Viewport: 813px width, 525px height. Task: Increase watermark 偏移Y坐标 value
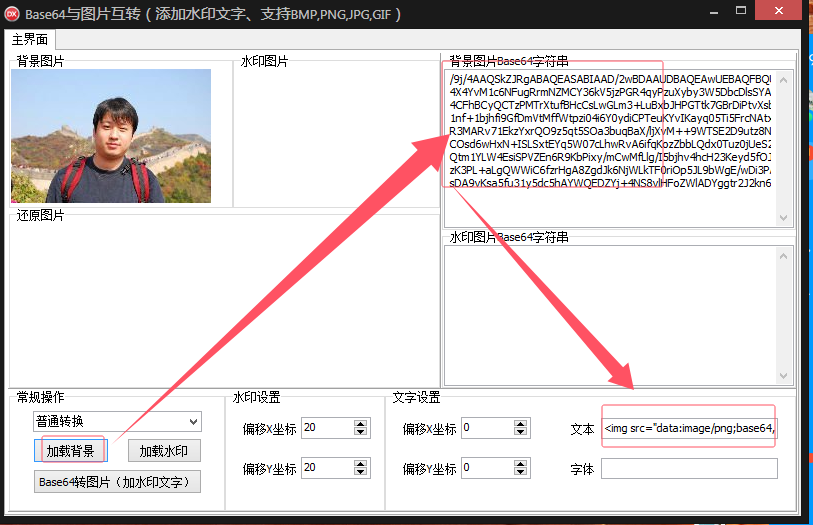[x=360, y=464]
